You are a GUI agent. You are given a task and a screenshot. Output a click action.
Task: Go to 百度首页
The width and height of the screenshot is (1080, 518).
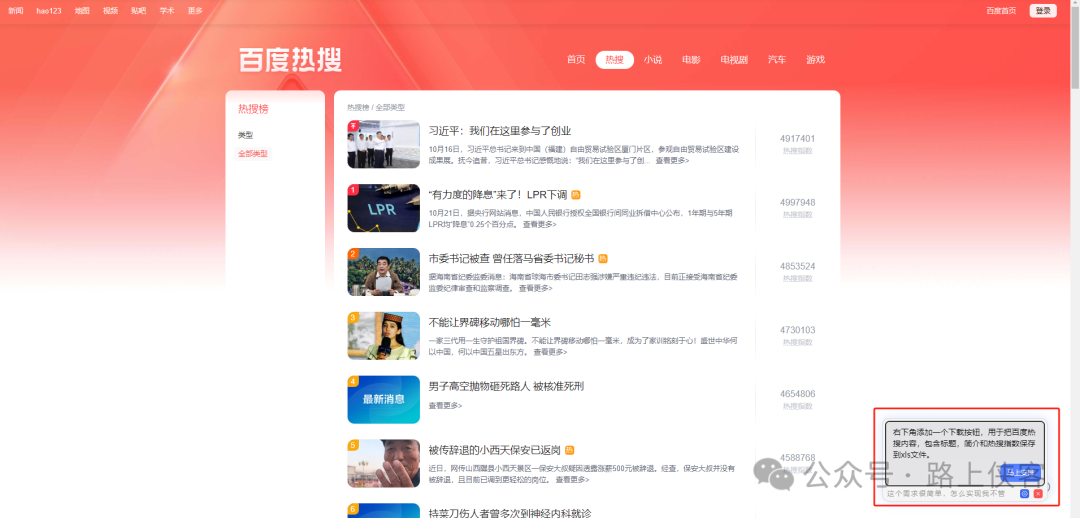(1001, 11)
